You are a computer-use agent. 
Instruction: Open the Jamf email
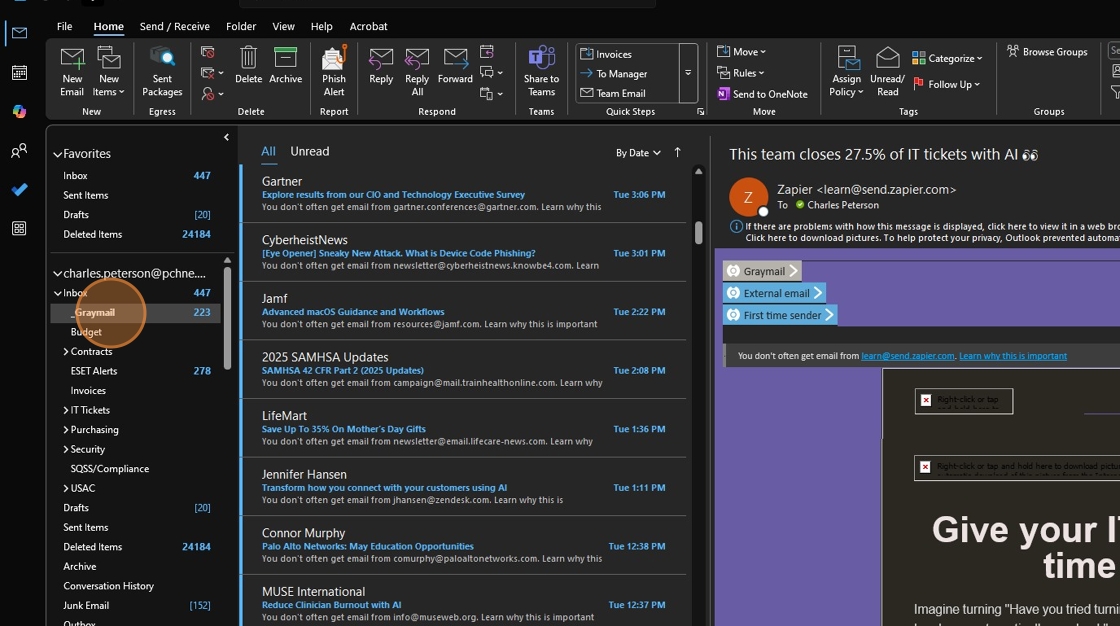pyautogui.click(x=464, y=311)
